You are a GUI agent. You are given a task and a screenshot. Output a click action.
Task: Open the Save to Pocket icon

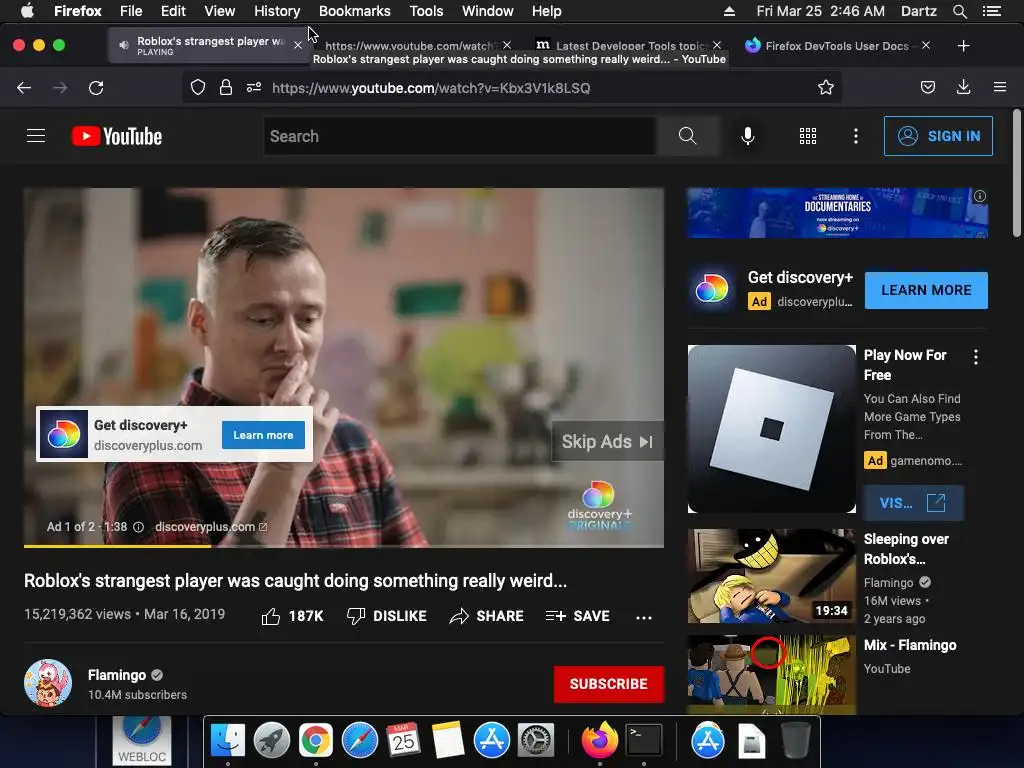pos(928,88)
